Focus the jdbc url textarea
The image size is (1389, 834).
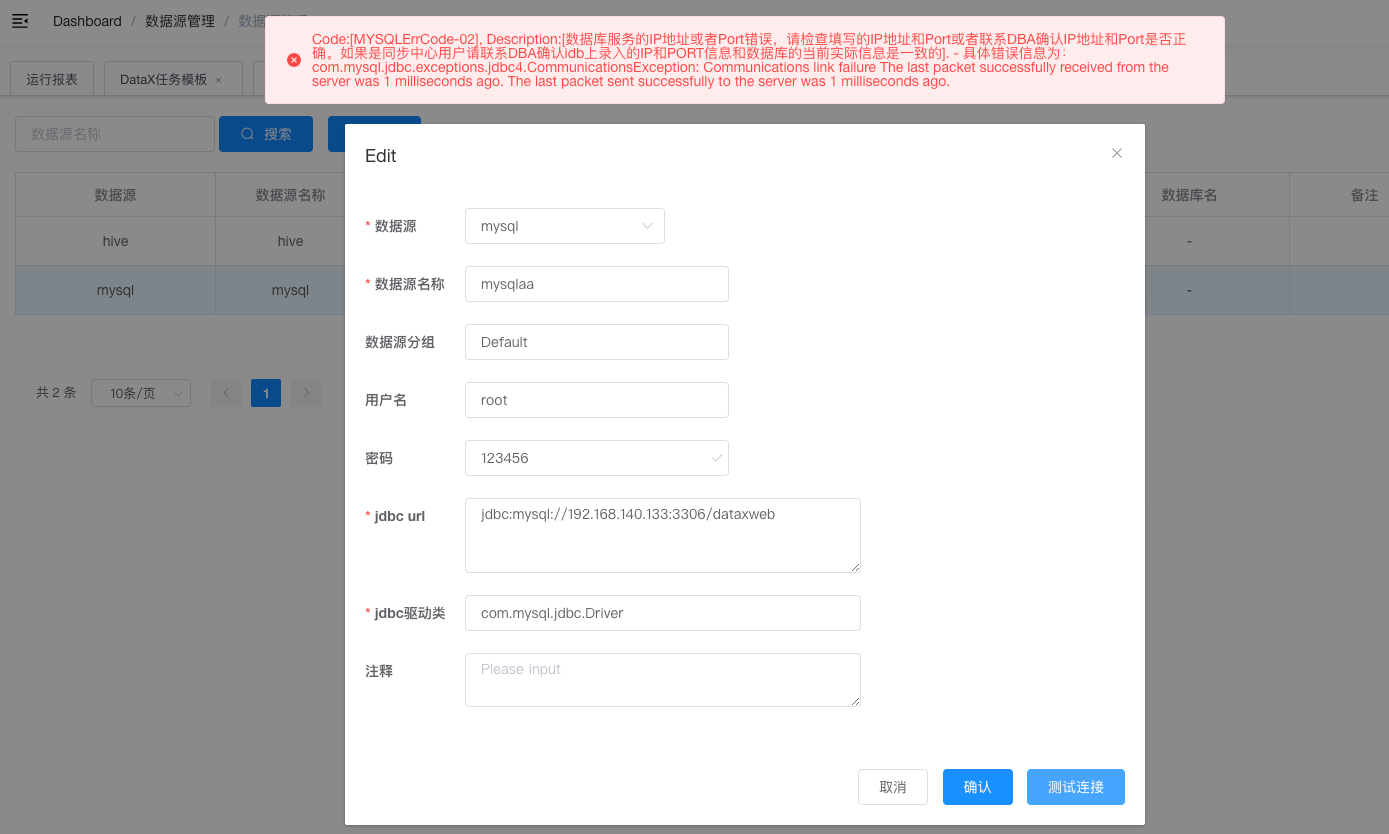click(663, 535)
